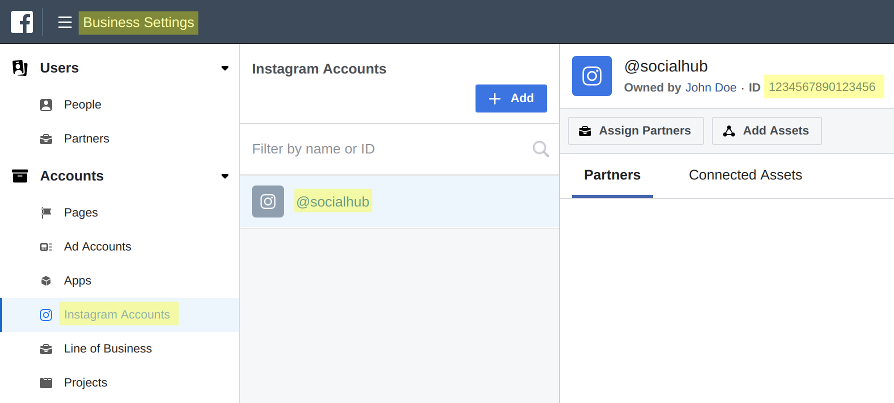Open Line of Business settings

[x=107, y=349]
